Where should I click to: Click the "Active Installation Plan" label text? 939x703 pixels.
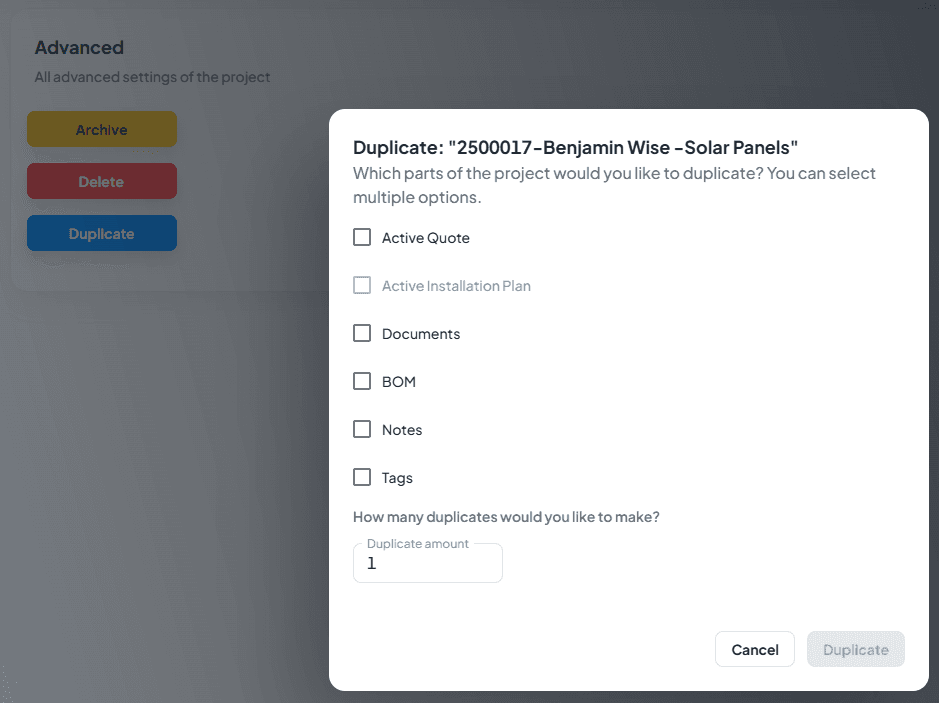click(456, 286)
